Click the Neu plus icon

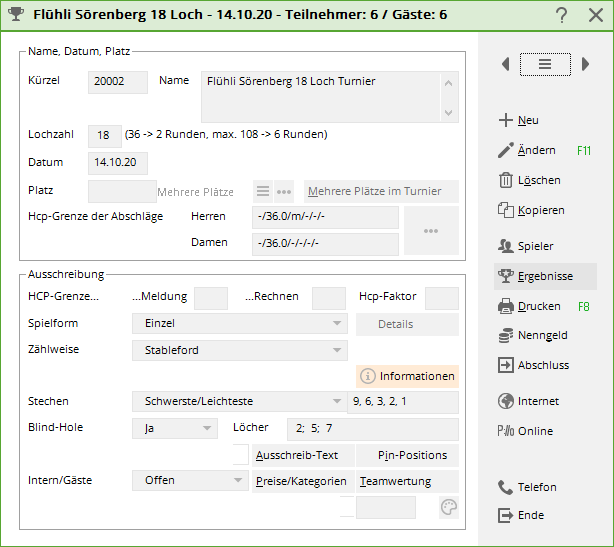505,120
